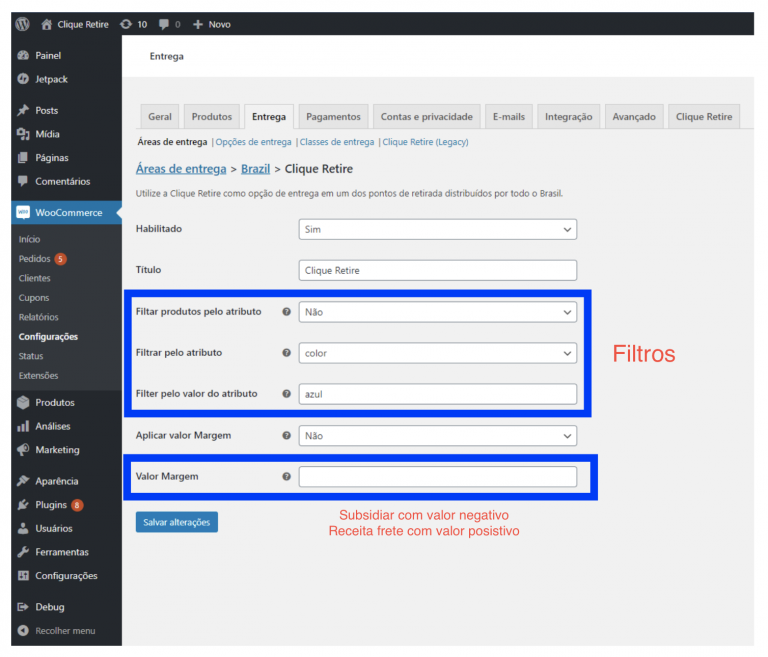Expand the Habilitado dropdown
The width and height of the screenshot is (768, 657).
pos(438,229)
